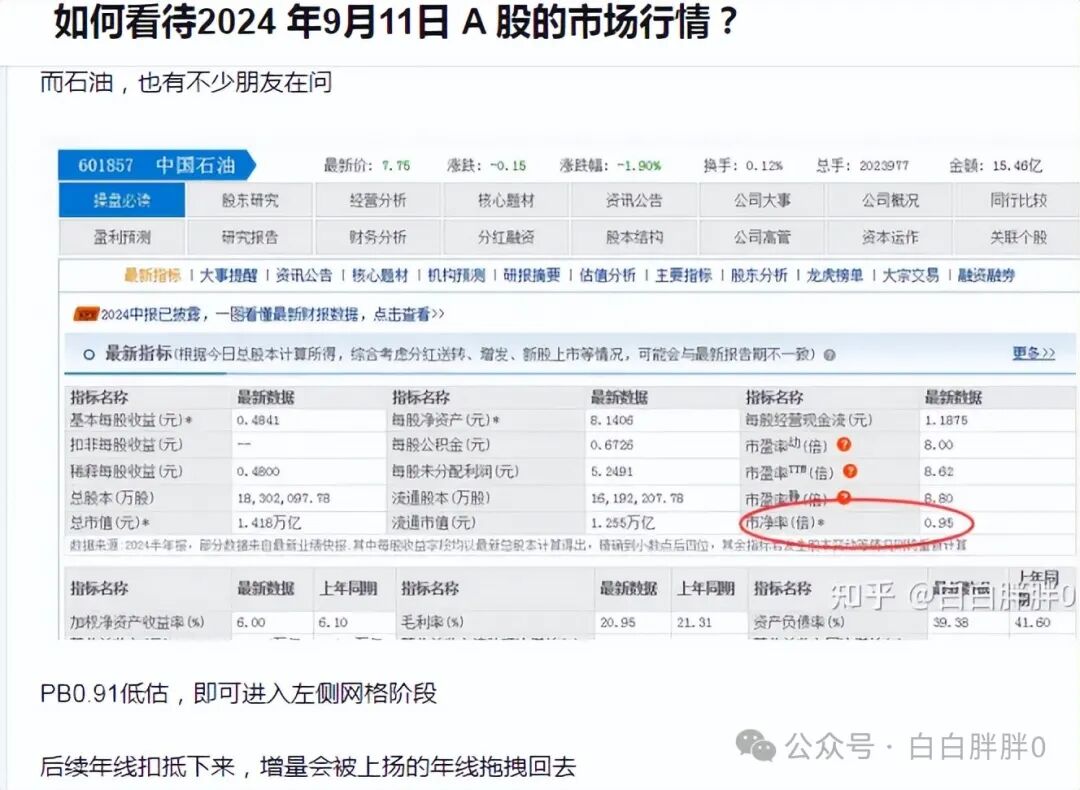This screenshot has width=1080, height=790.
Task: Select 分红融资 tab
Action: click(506, 237)
